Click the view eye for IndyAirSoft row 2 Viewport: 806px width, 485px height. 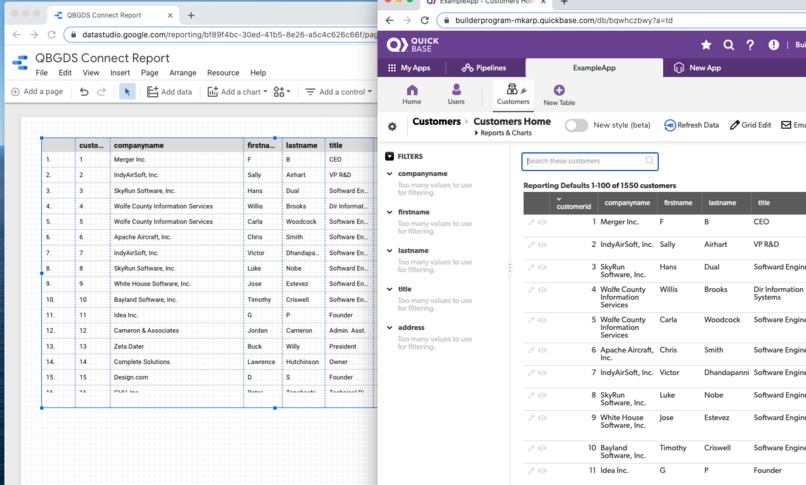point(542,245)
